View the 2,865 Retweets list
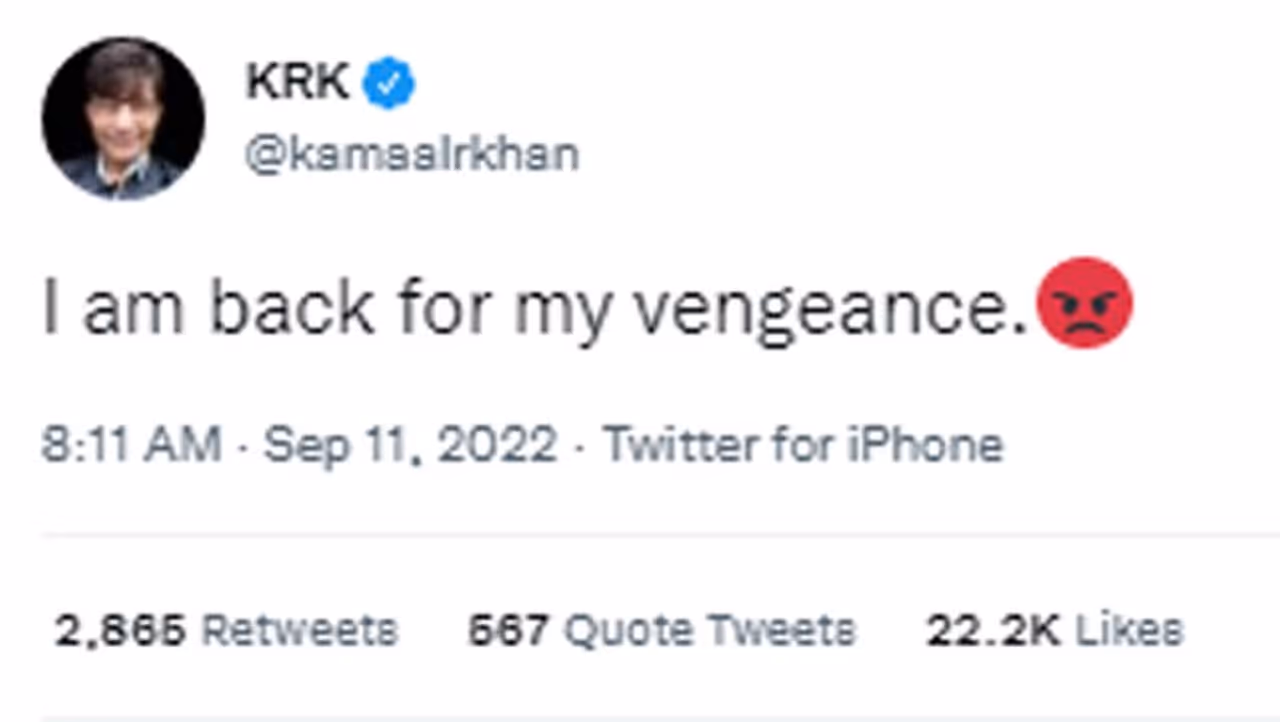The image size is (1280, 722). (226, 631)
